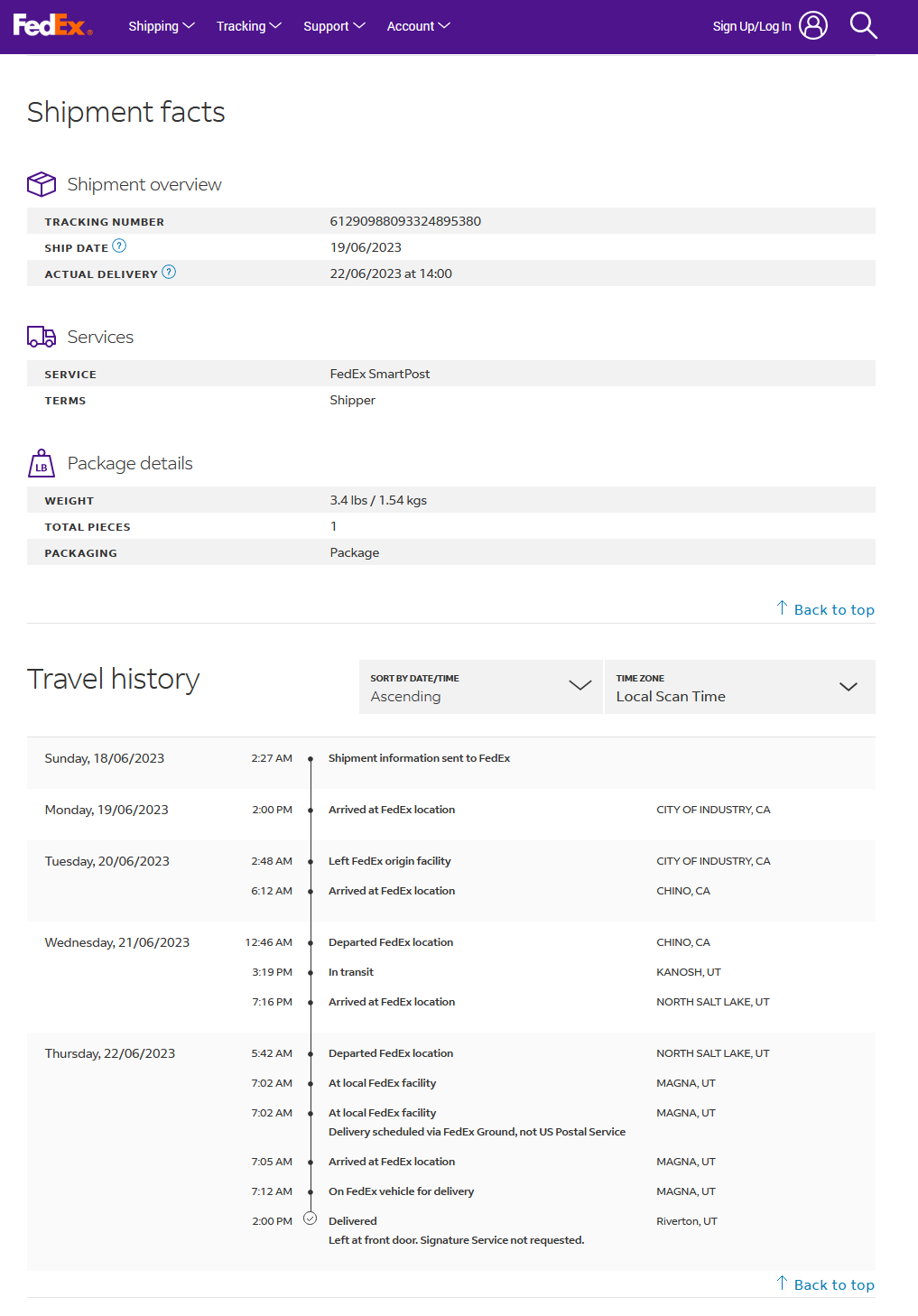Expand the Tracking menu

point(249,26)
